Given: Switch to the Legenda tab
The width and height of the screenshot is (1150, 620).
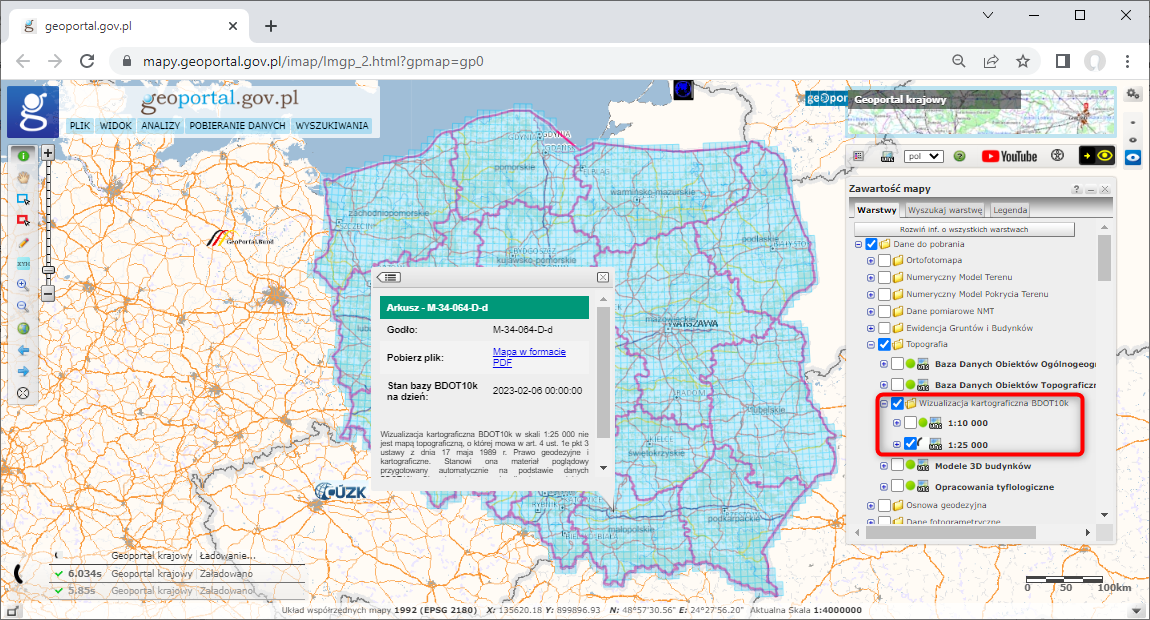Looking at the screenshot, I should coord(1009,210).
